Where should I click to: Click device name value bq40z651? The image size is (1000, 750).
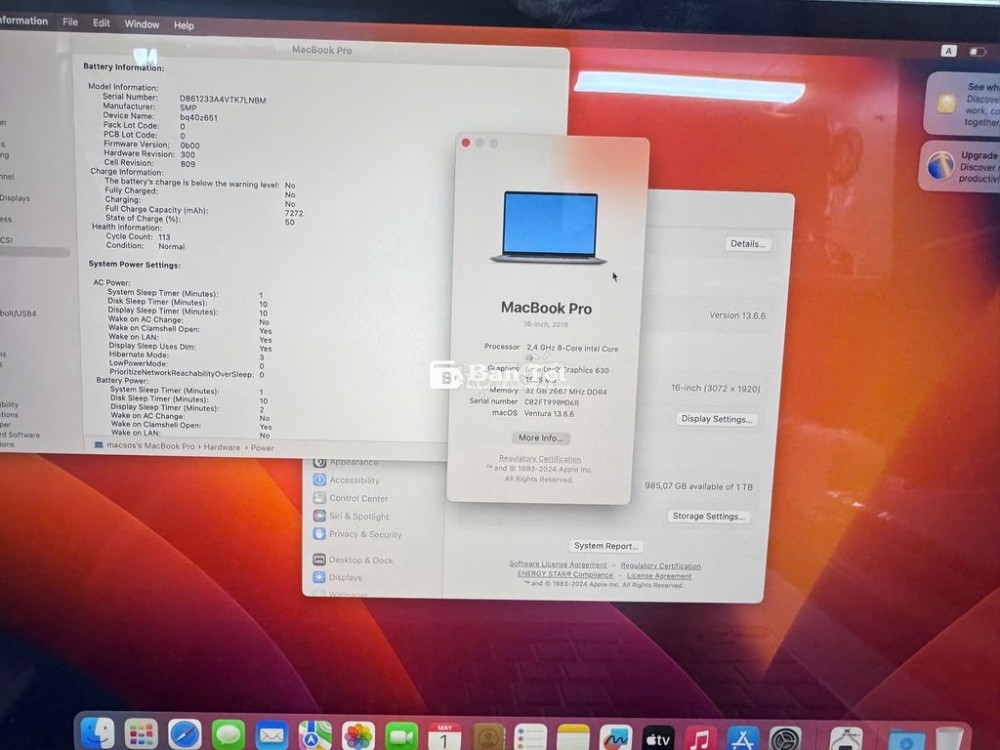click(198, 117)
